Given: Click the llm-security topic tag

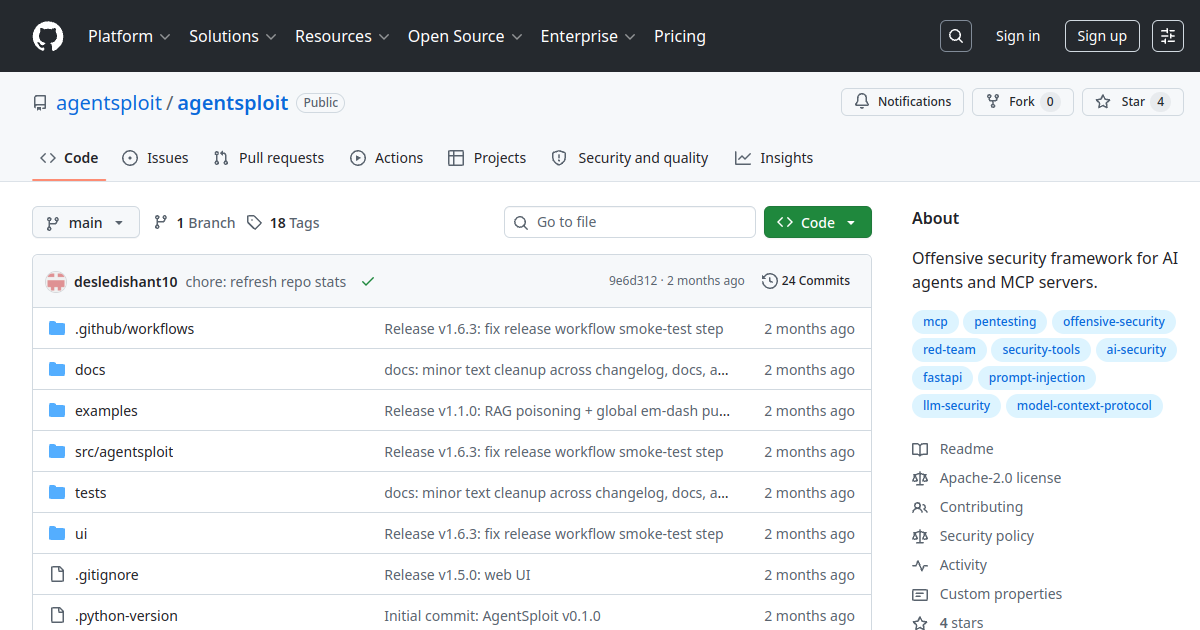Looking at the screenshot, I should pos(955,406).
